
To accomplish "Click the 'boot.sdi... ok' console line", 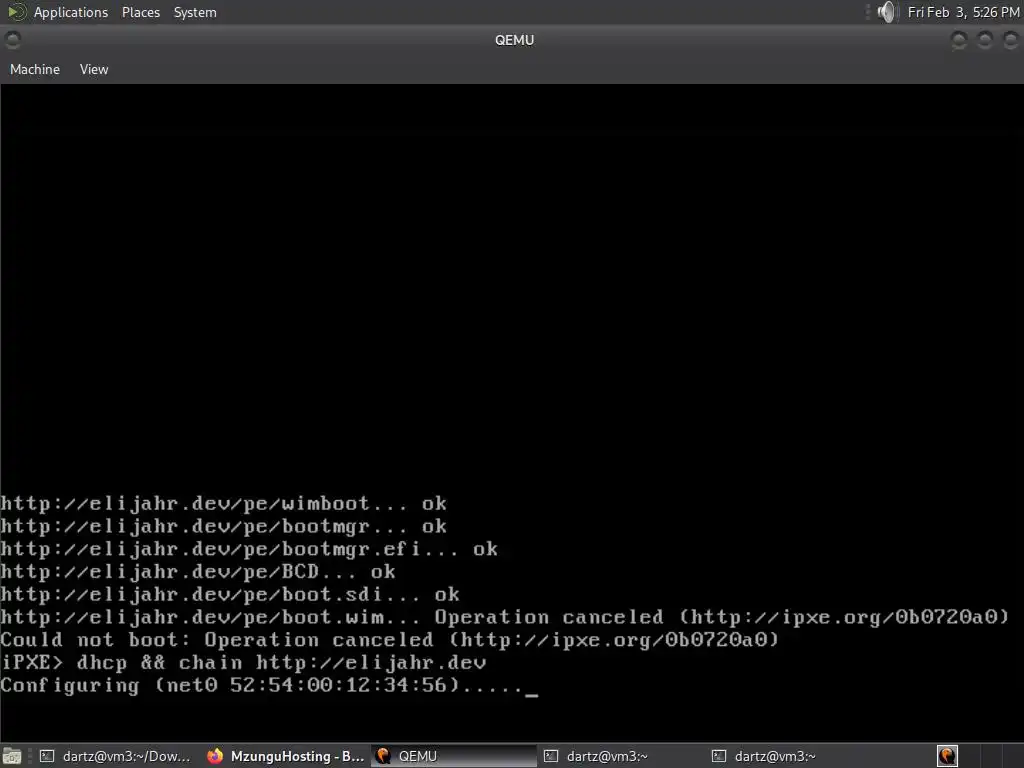I will 230,594.
